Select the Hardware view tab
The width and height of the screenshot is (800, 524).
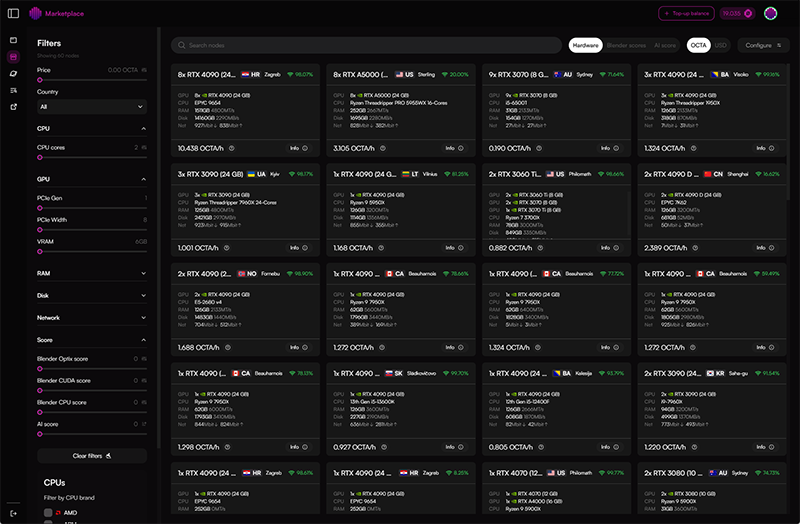585,45
